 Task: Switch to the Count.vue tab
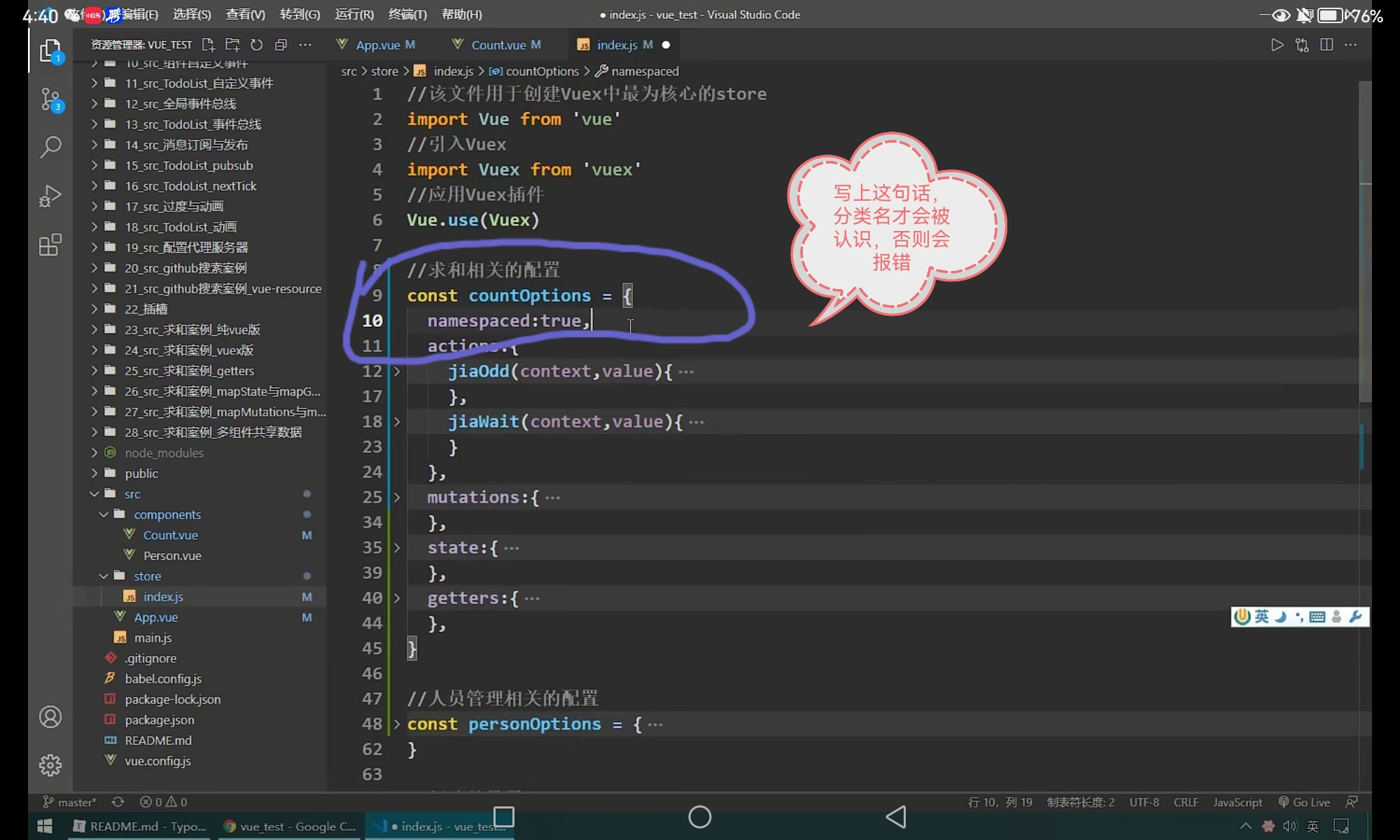[498, 45]
